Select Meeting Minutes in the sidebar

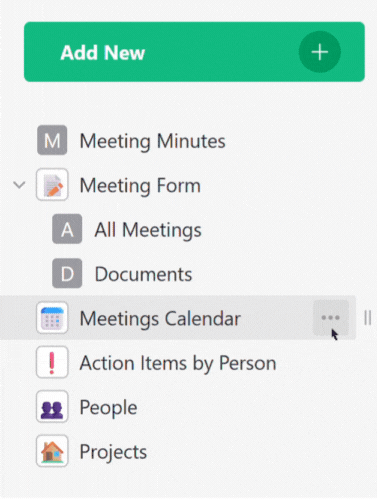tap(153, 141)
